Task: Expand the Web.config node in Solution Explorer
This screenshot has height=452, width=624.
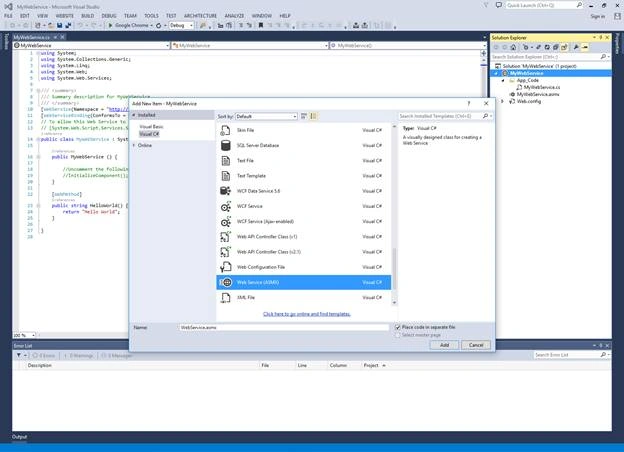Action: pyautogui.click(x=503, y=101)
